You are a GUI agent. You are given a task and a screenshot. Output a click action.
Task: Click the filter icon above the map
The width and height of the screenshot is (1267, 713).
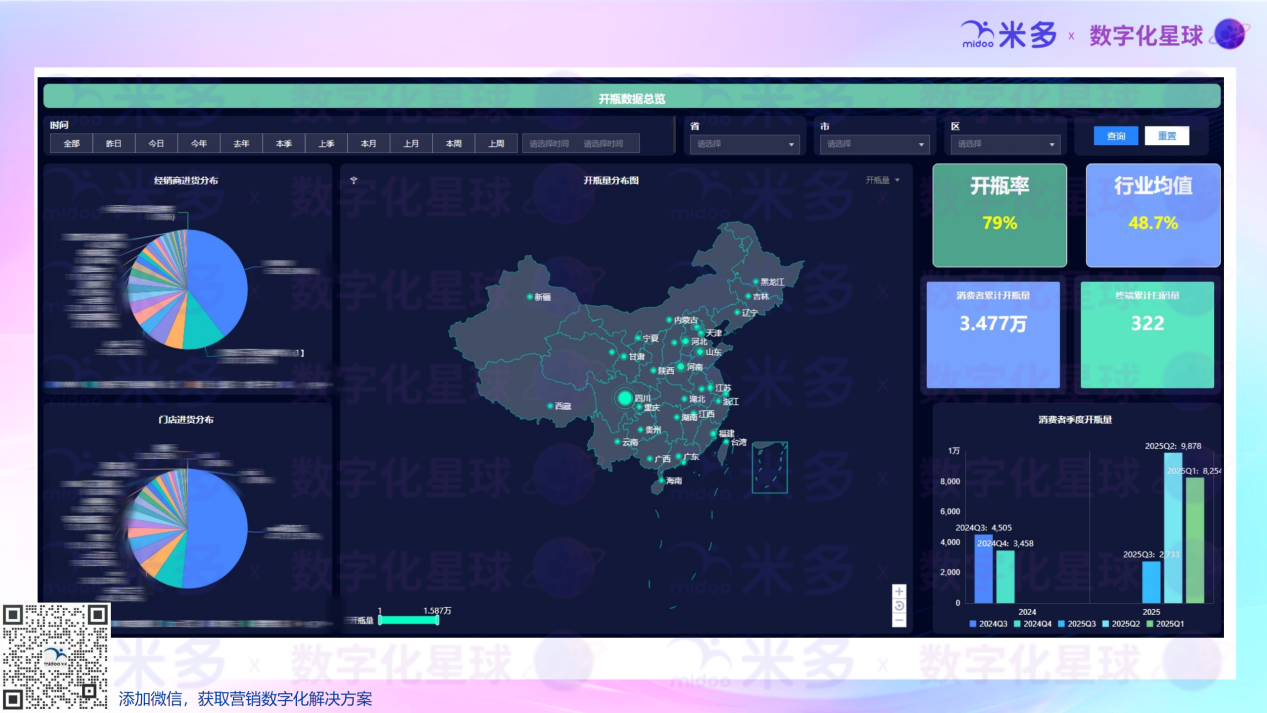coord(354,181)
